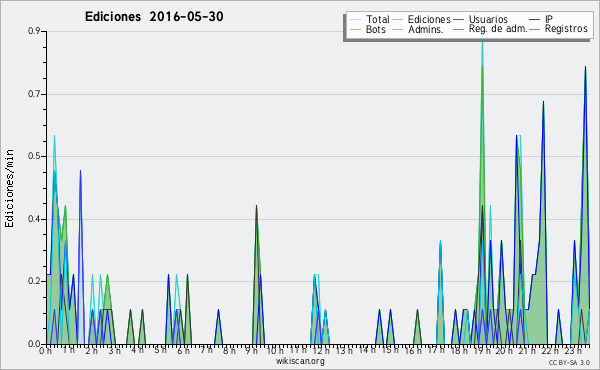Image resolution: width=600 pixels, height=370 pixels.
Task: Click the '10 h' x-axis label
Action: (275, 350)
